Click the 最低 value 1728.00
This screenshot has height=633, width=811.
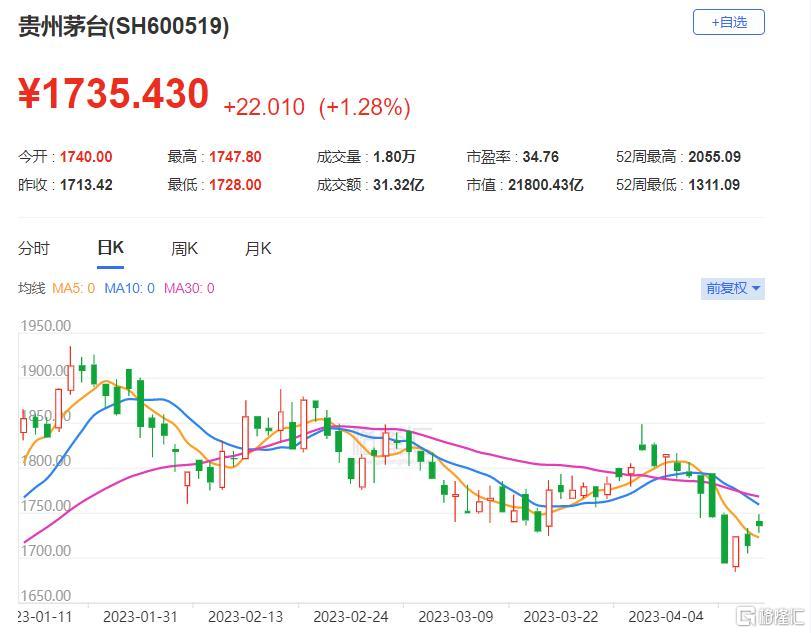coord(235,185)
